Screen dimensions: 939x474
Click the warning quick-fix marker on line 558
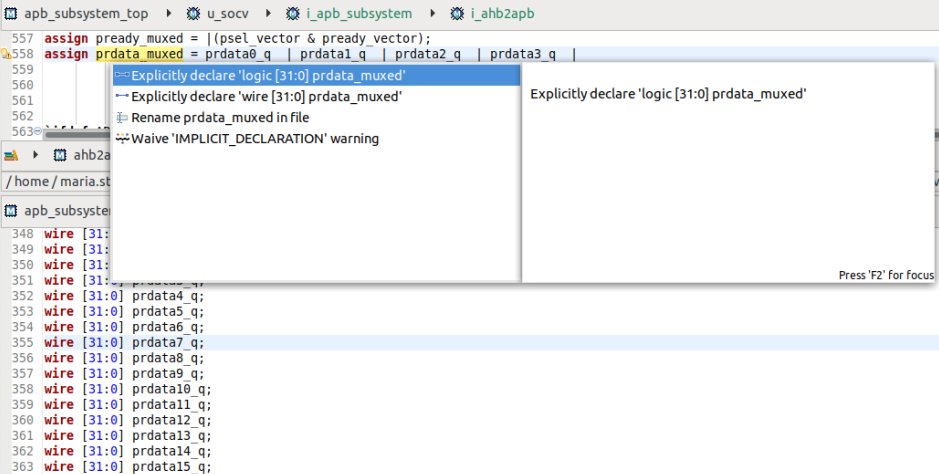[6, 54]
